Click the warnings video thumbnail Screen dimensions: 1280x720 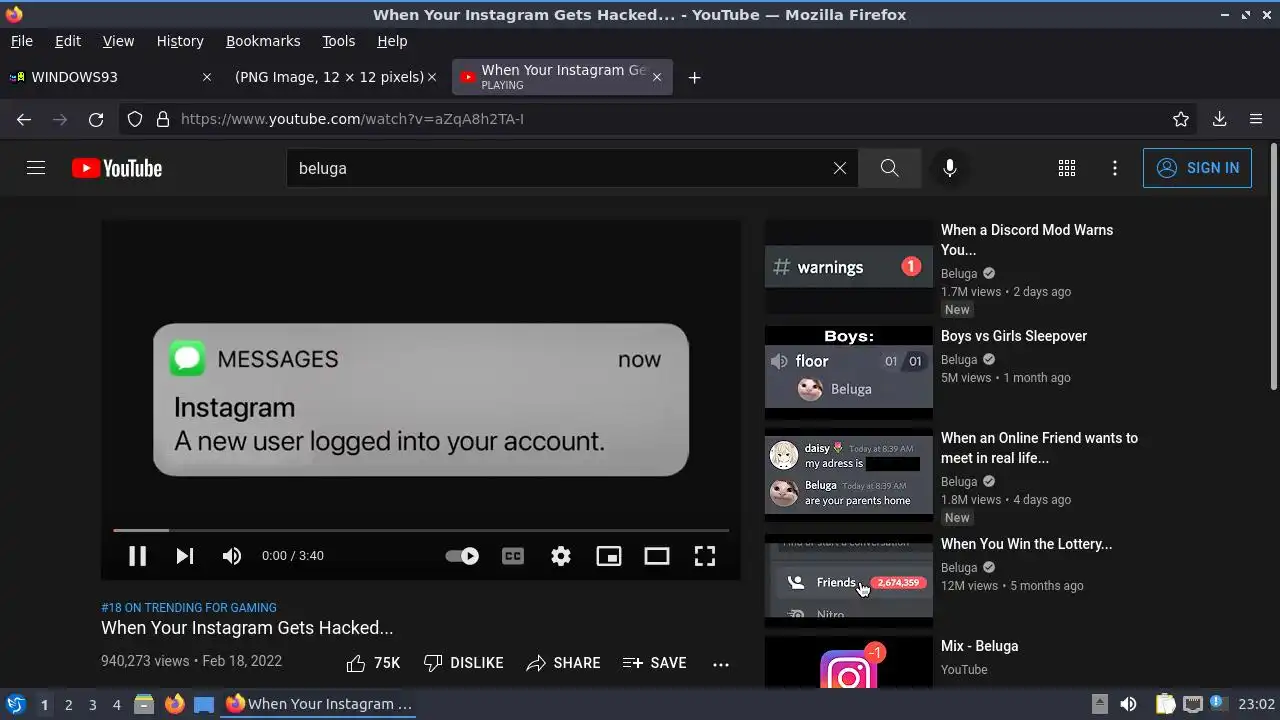tap(849, 267)
